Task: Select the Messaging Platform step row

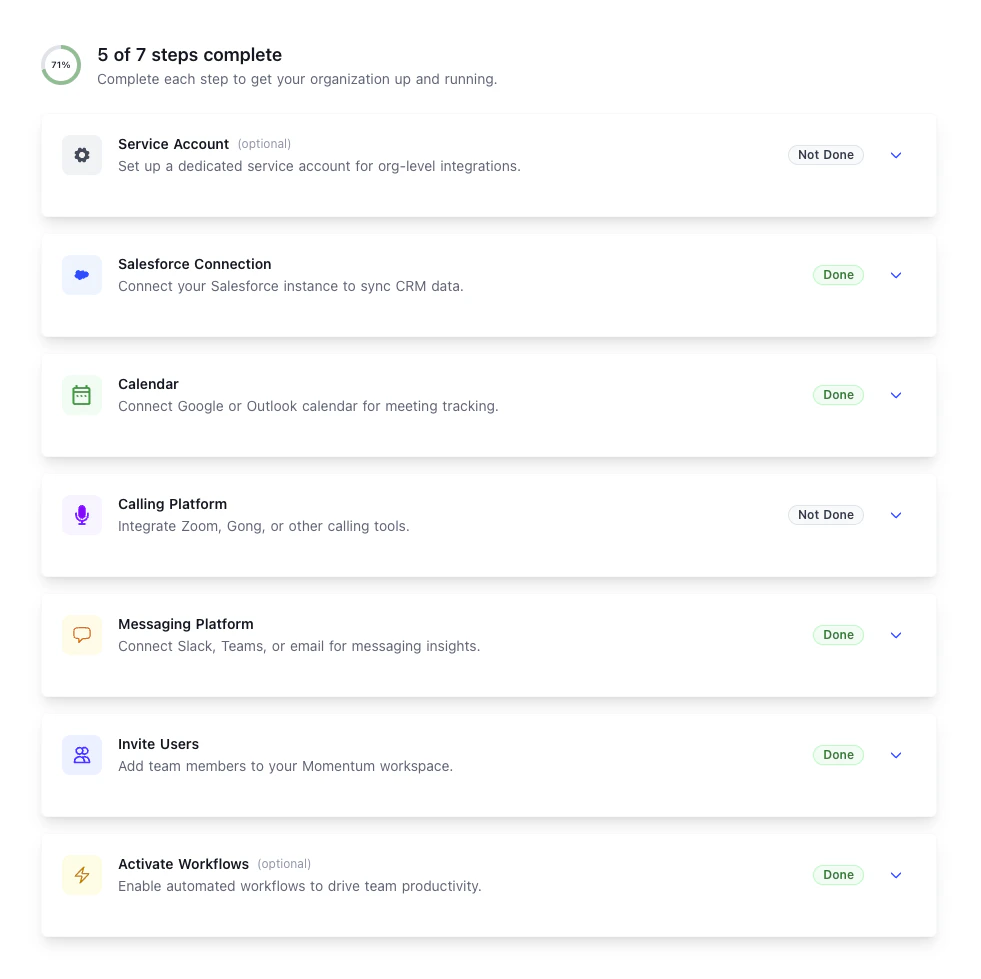Action: 488,634
